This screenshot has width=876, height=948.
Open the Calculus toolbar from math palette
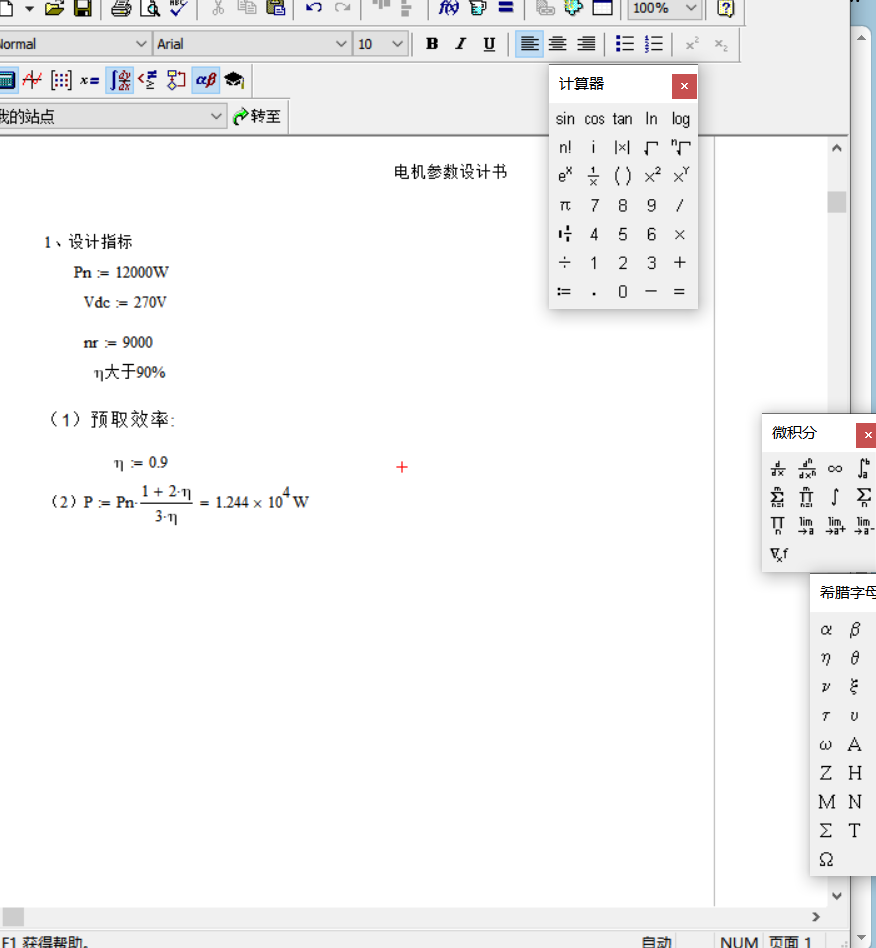[120, 80]
